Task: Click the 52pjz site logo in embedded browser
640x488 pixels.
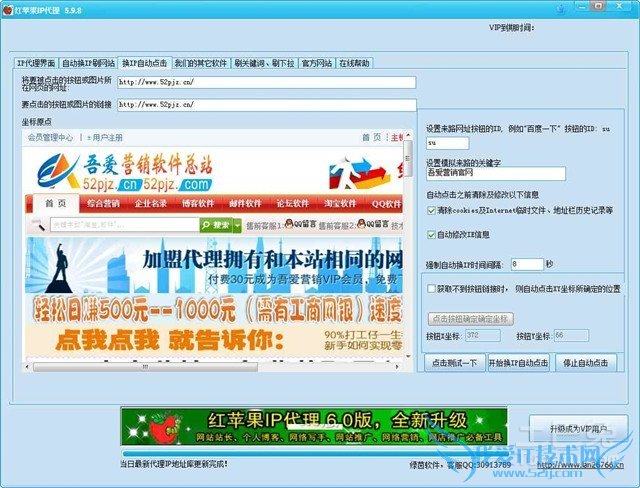Action: [124, 173]
